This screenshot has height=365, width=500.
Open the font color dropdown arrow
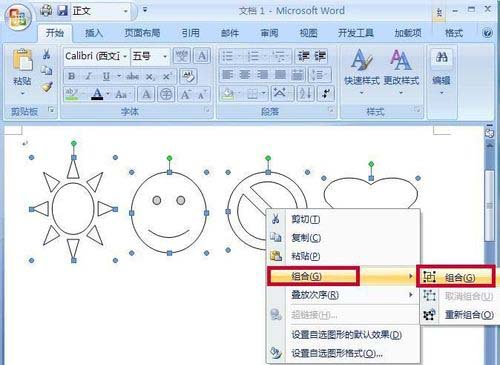tap(108, 94)
